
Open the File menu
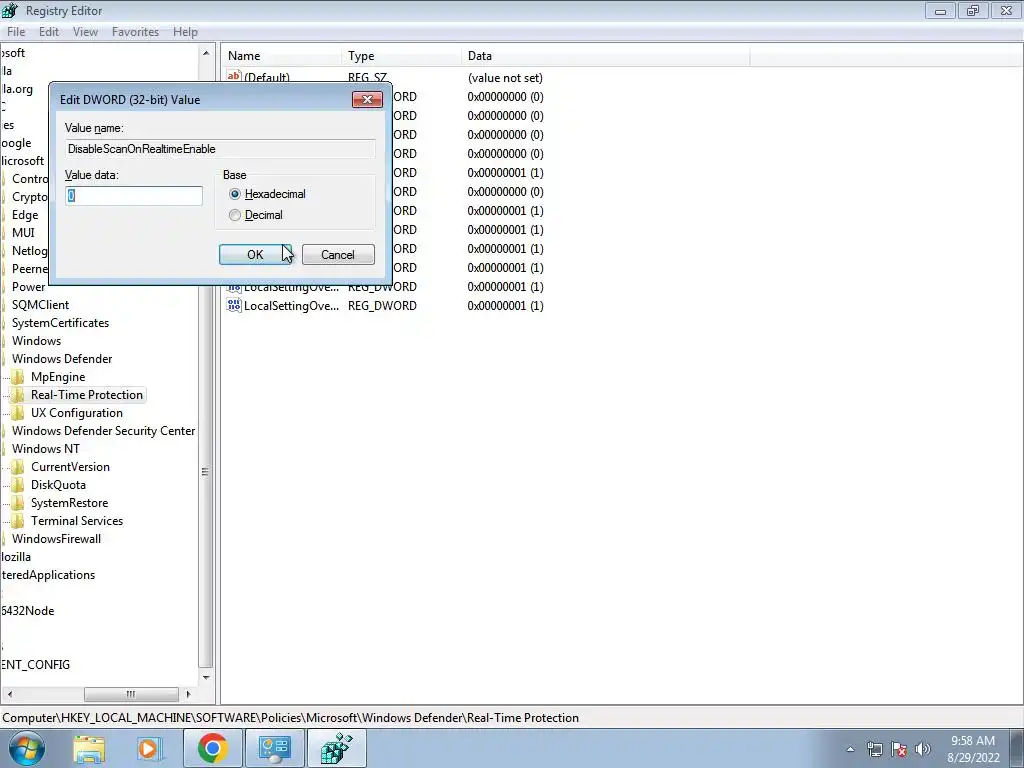[16, 31]
